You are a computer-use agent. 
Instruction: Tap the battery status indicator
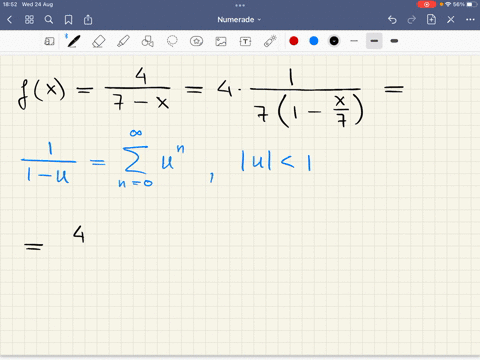(472, 4)
